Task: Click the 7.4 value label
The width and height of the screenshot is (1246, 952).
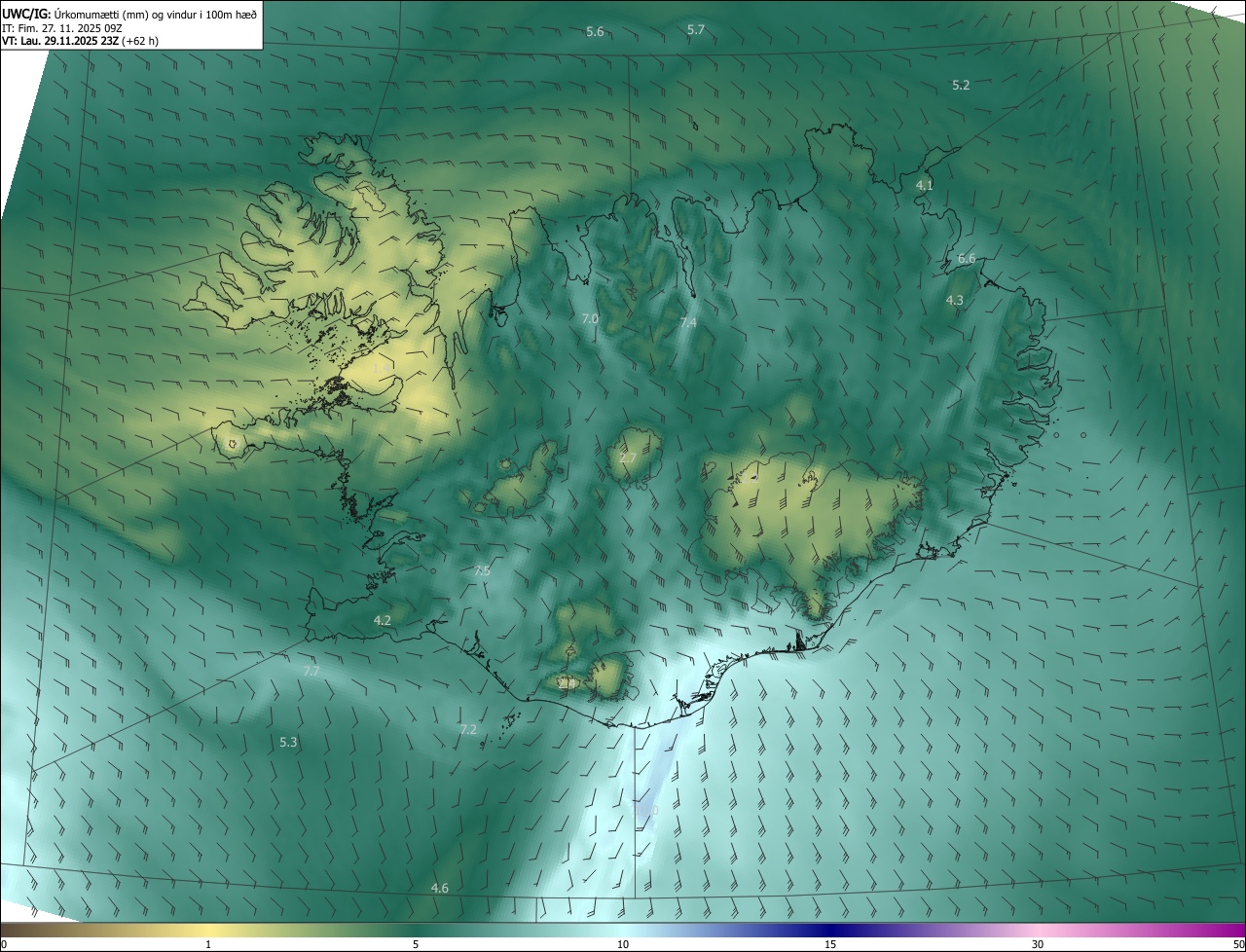Action: click(688, 323)
